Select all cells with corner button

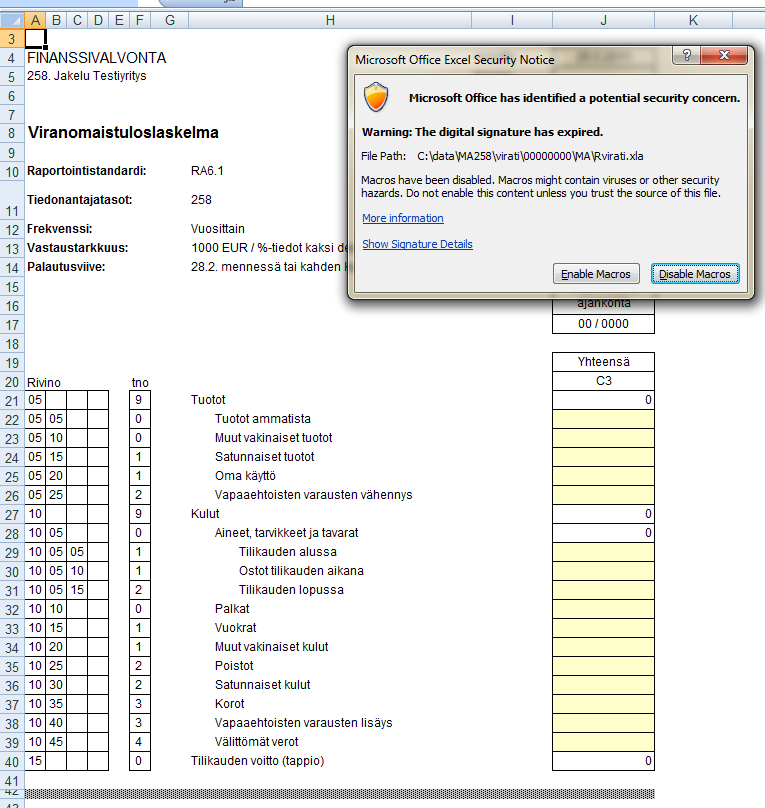pyautogui.click(x=12, y=20)
